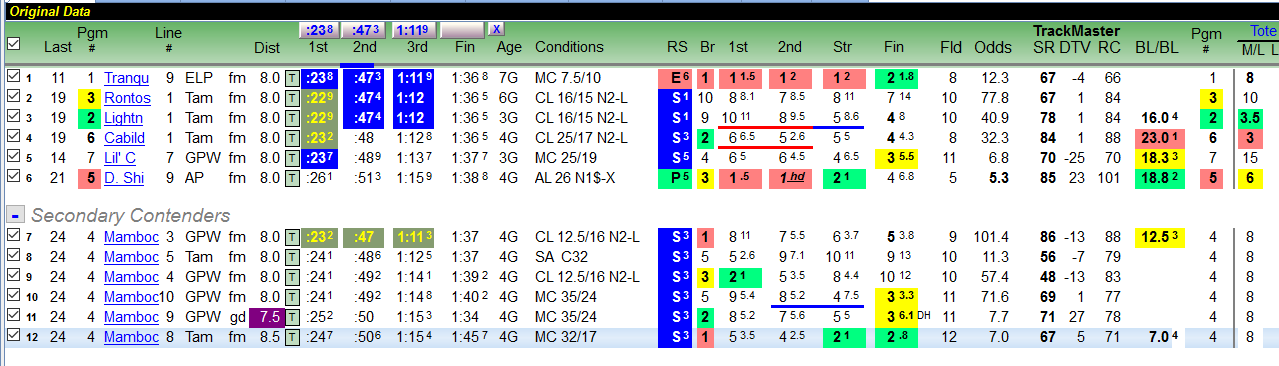This screenshot has height=366, width=1279.
Task: Click the T icon in Tranqu row 1
Action: pyautogui.click(x=292, y=77)
